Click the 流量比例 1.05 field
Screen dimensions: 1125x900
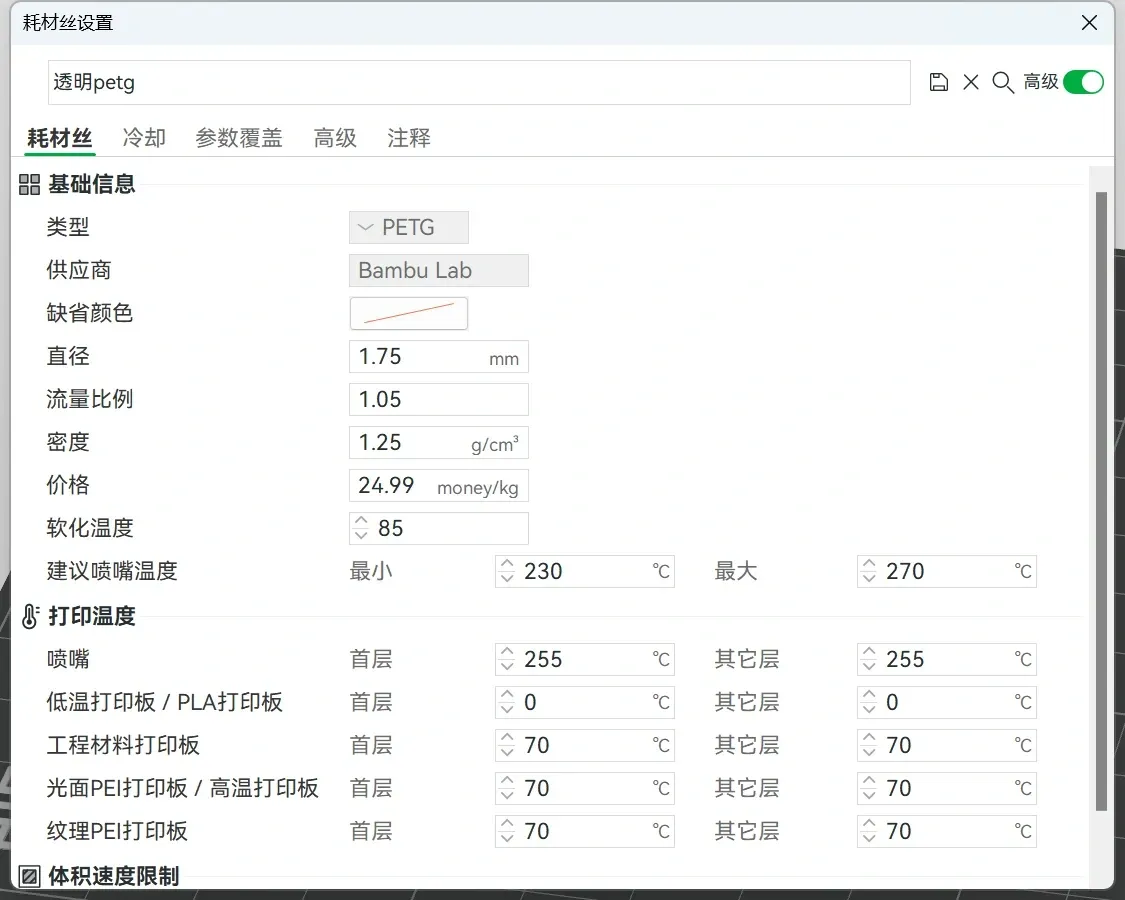[439, 400]
